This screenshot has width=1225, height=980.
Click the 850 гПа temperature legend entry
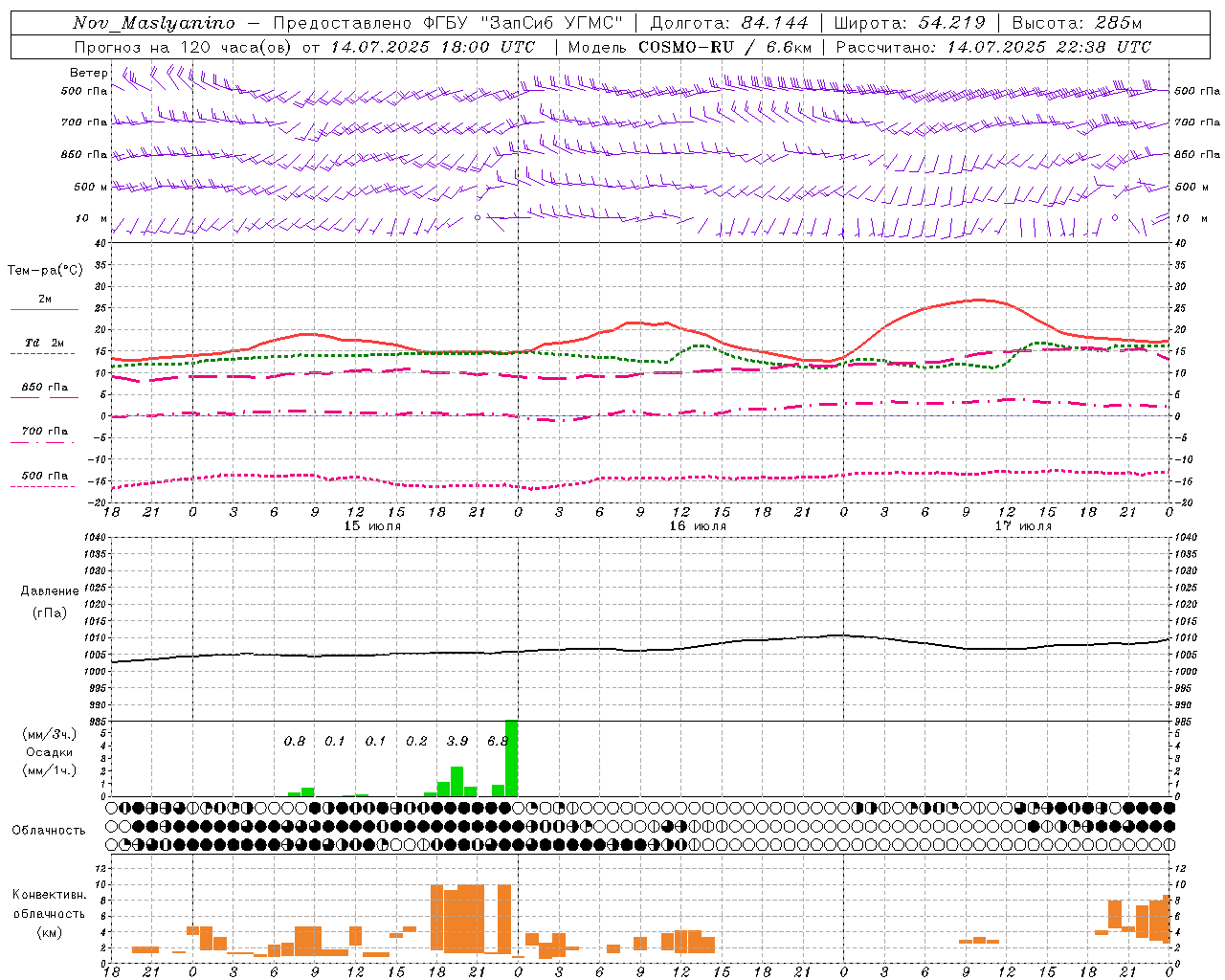44,388
